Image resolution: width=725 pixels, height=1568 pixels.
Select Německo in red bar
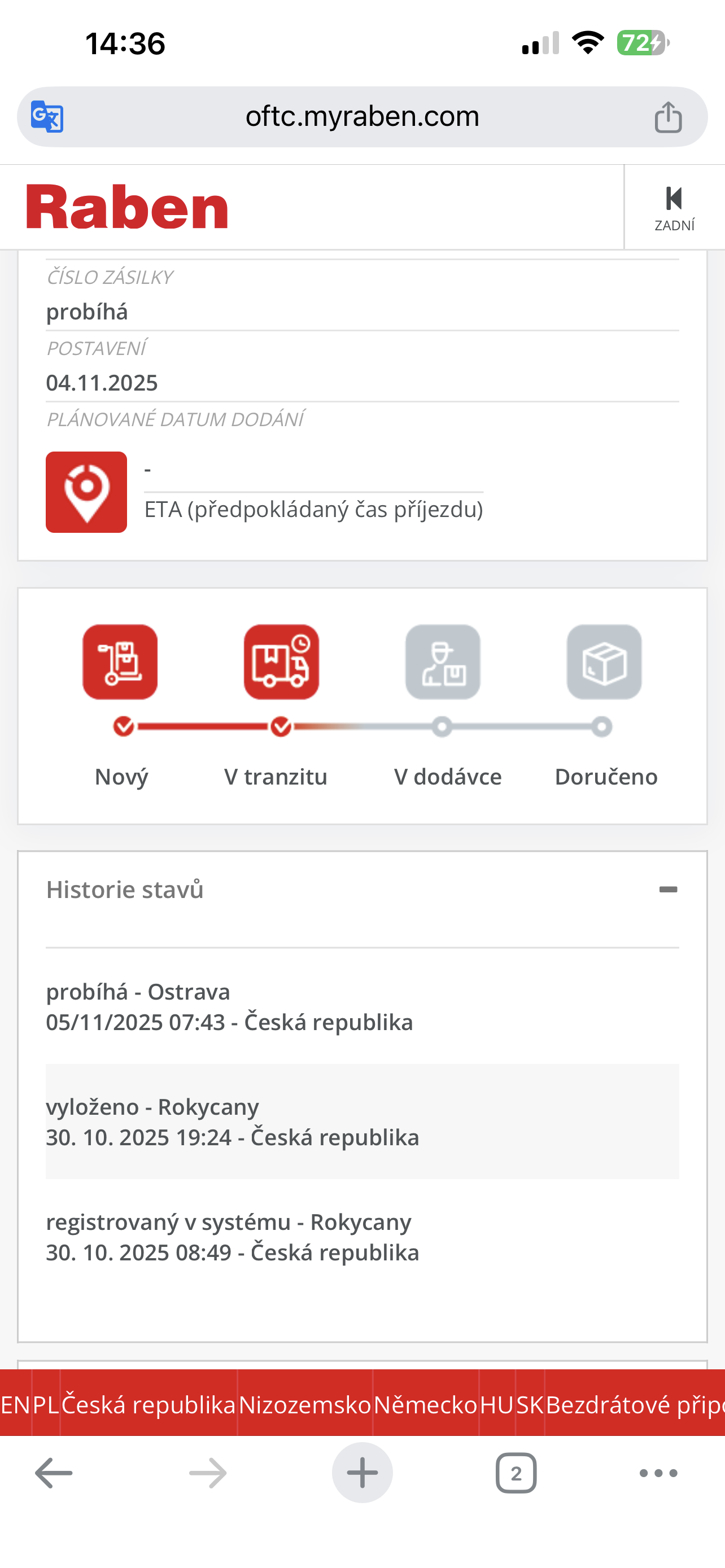426,1404
